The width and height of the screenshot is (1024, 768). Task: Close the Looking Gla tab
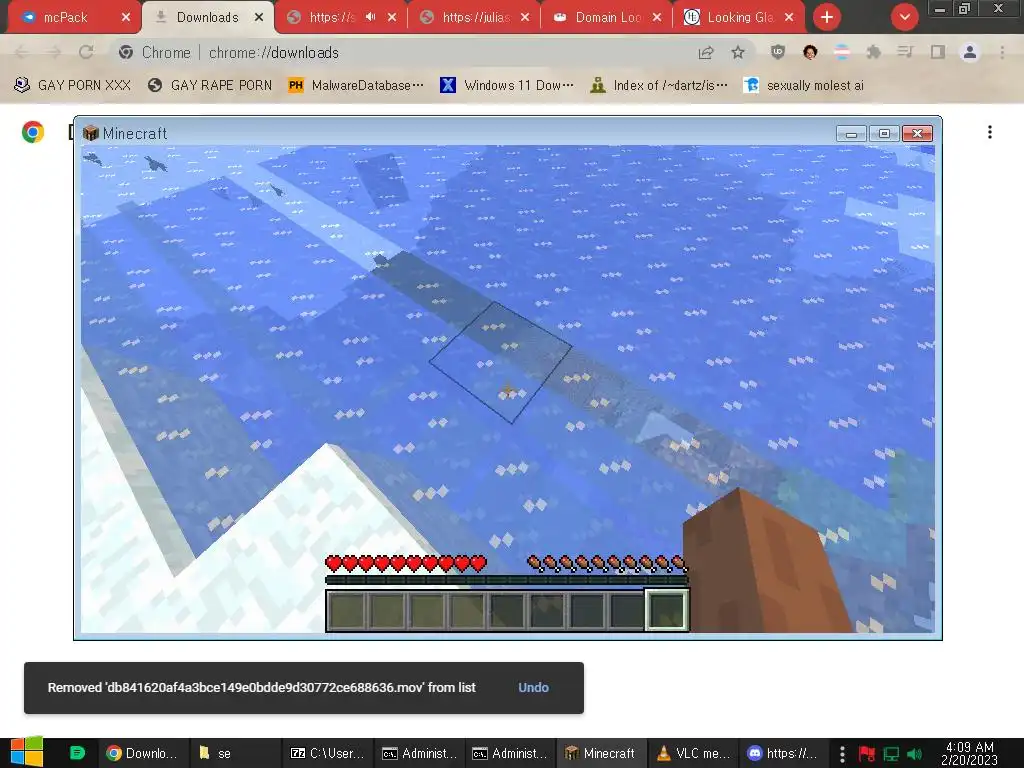[x=789, y=18]
